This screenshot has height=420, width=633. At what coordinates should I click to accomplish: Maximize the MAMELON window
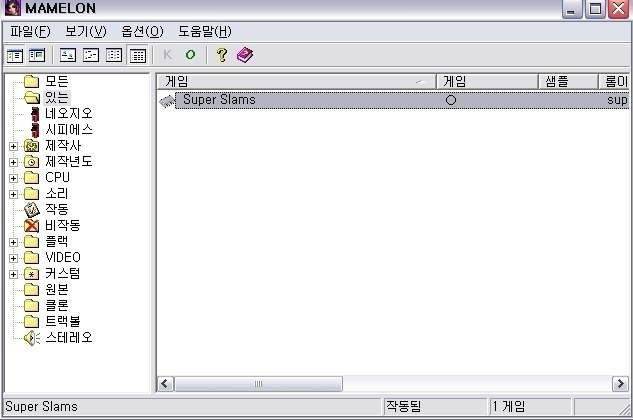(x=595, y=8)
